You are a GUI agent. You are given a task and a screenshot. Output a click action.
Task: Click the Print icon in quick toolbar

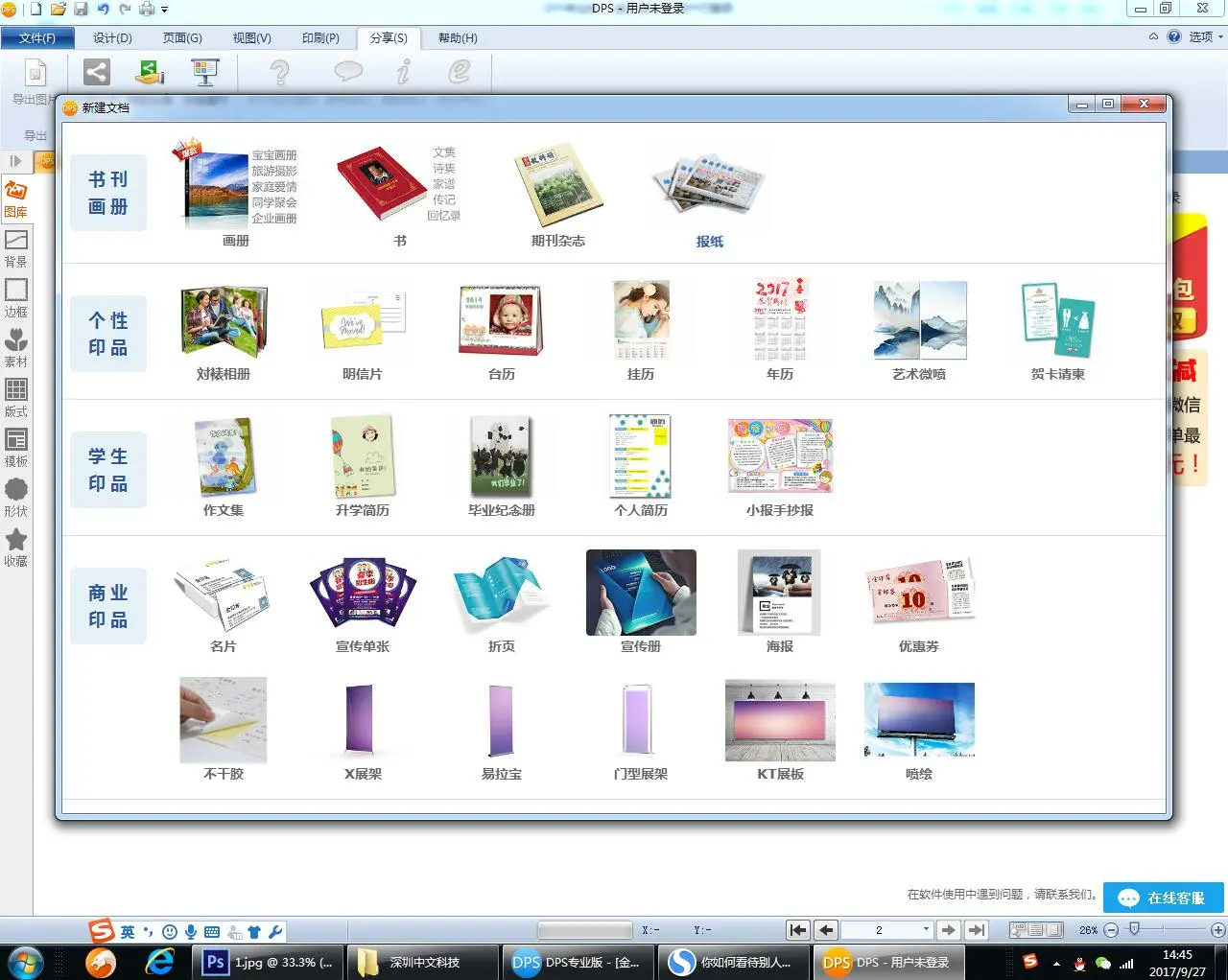tap(147, 10)
